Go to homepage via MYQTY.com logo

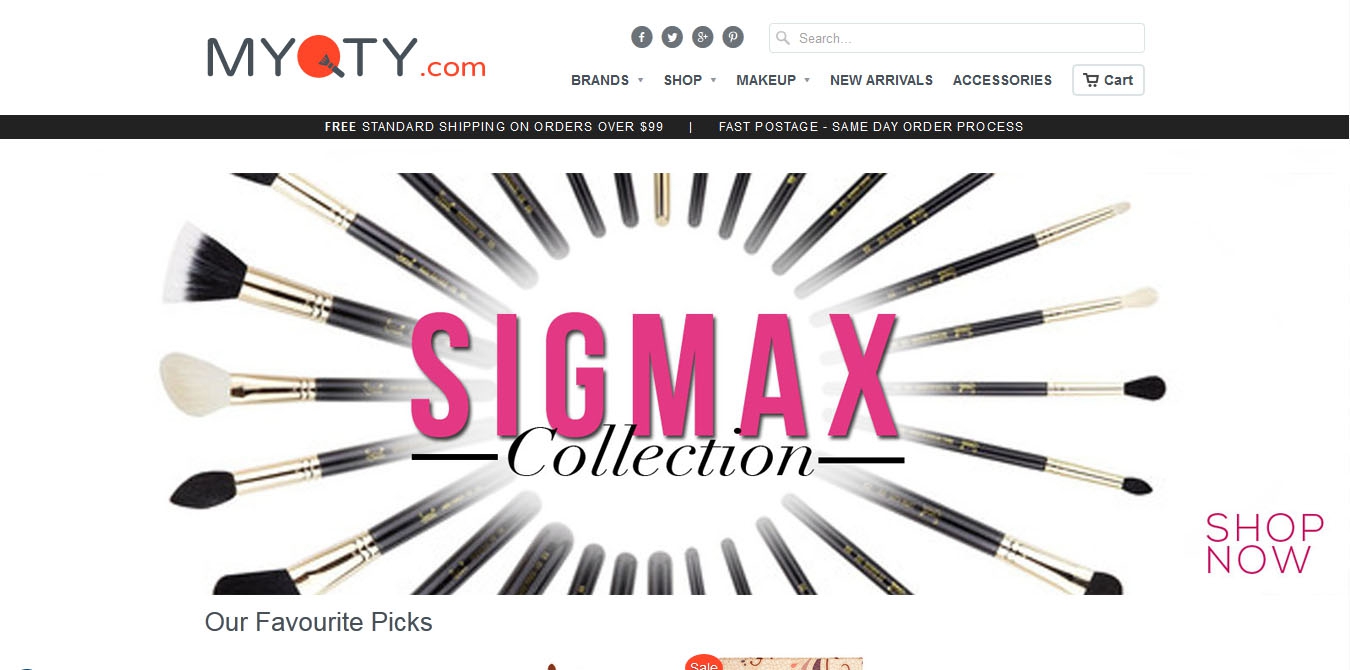[x=346, y=57]
